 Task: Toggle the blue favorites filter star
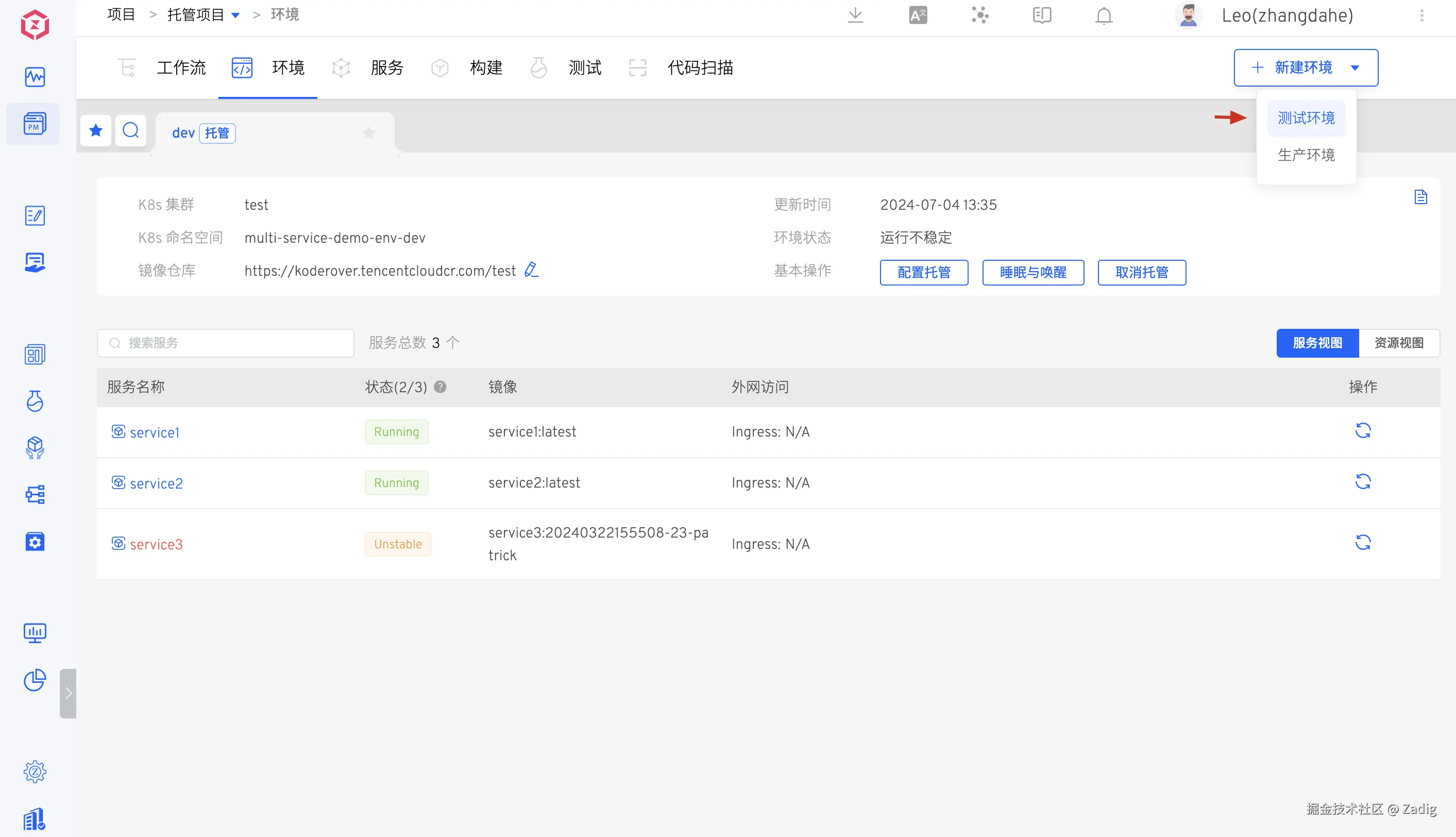(x=96, y=130)
